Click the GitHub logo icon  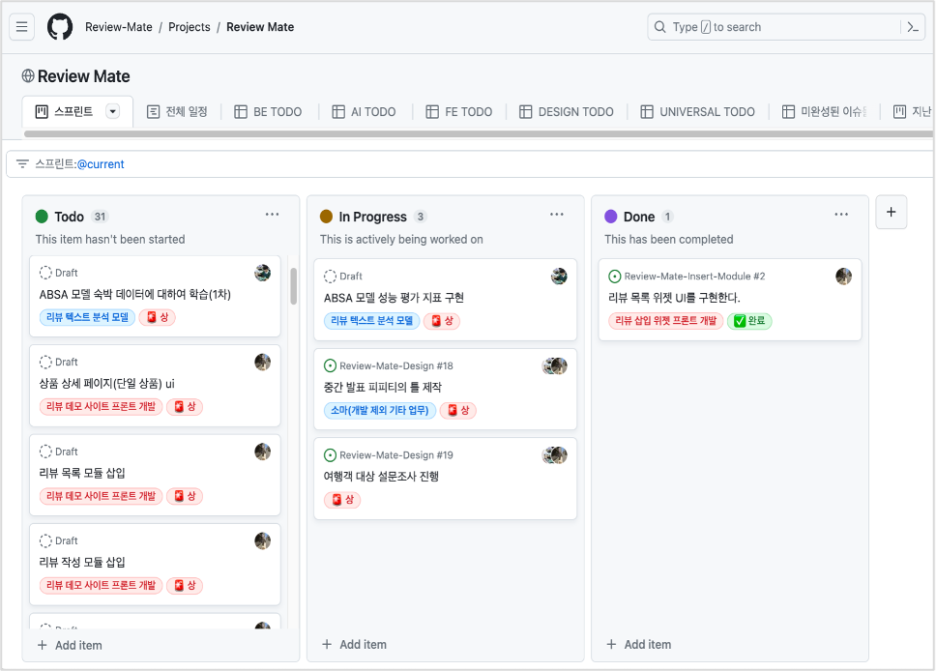point(60,27)
